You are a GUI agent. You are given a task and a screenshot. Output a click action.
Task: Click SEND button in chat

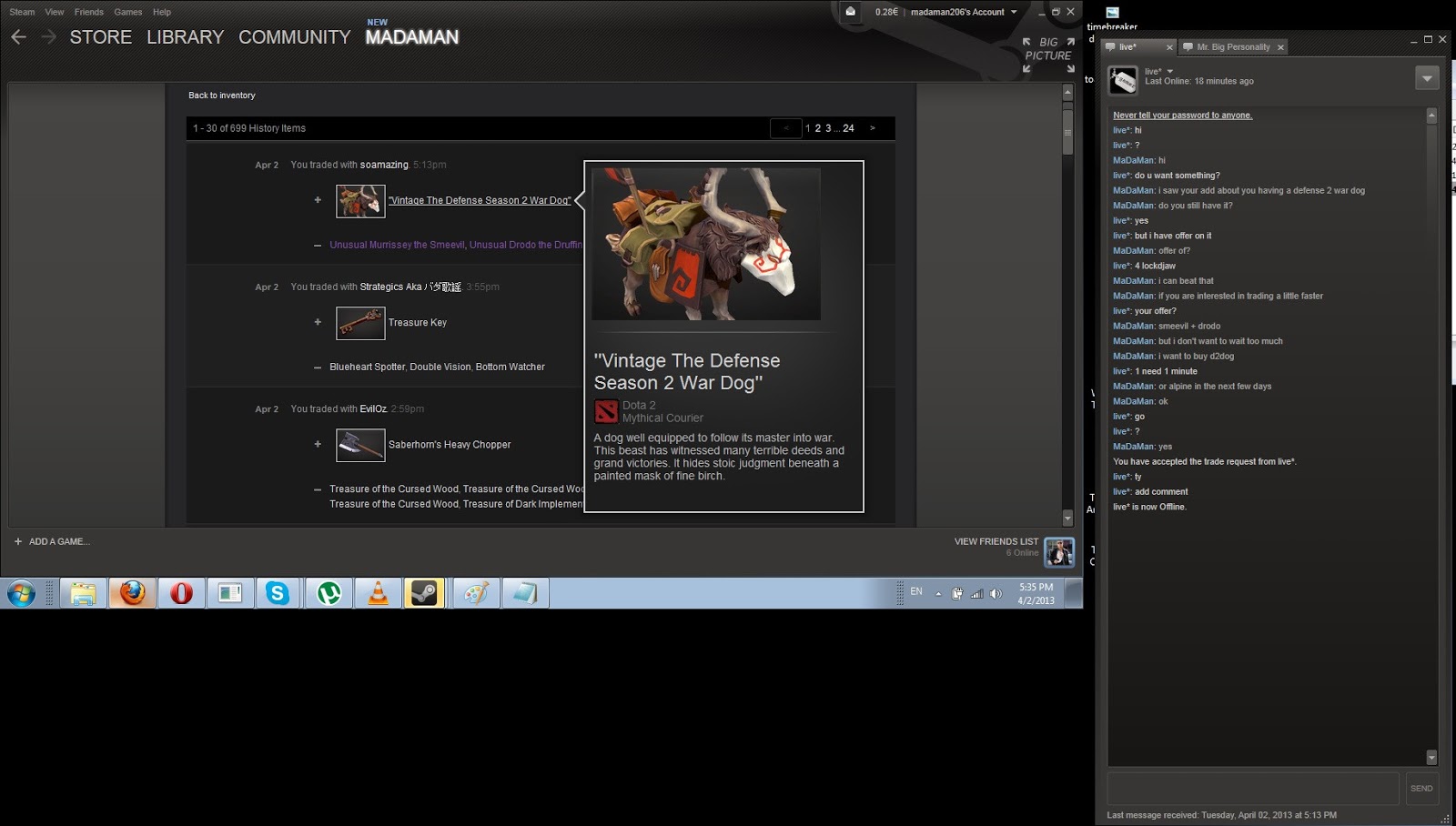1421,789
